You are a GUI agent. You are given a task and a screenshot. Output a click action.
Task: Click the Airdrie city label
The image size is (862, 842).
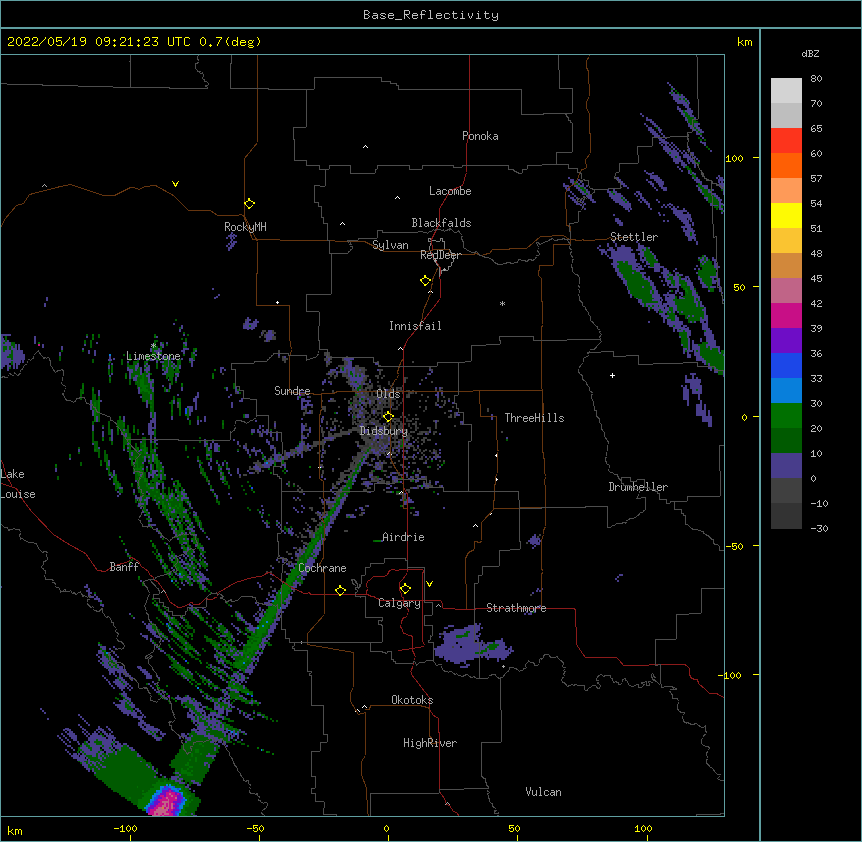pos(403,537)
